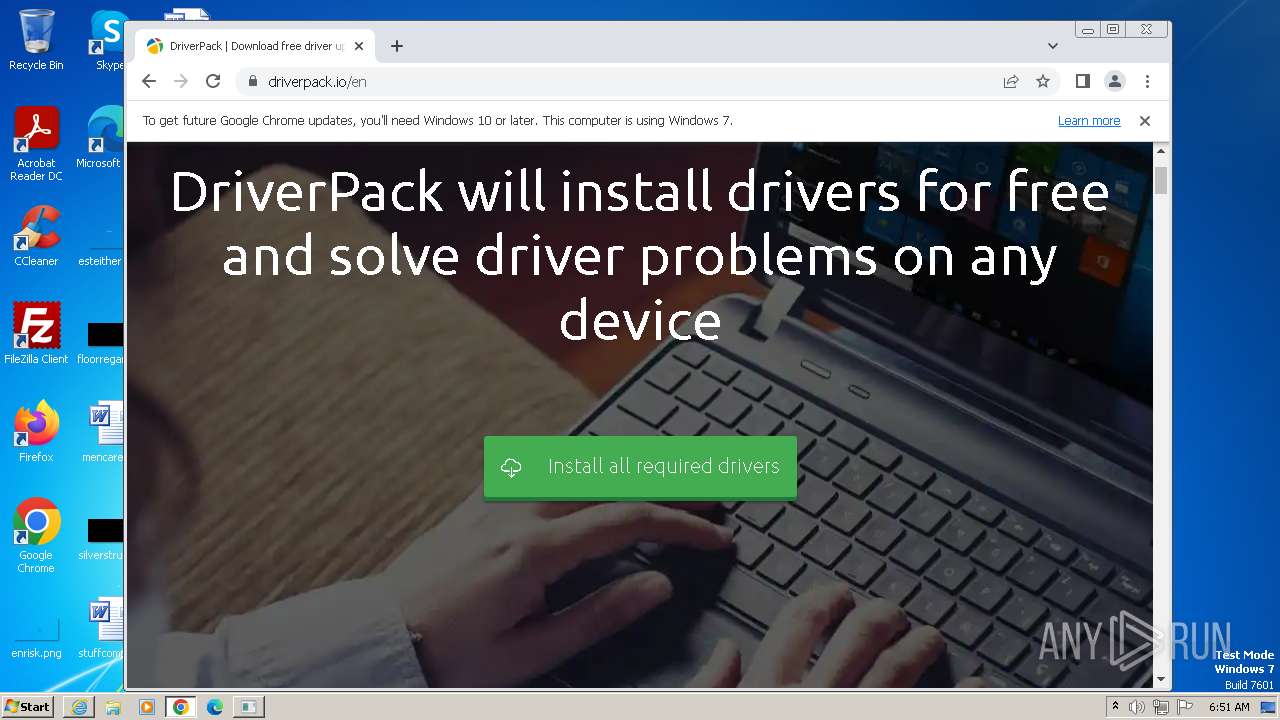
Task: Open the Chrome three-dot menu
Action: pyautogui.click(x=1147, y=82)
